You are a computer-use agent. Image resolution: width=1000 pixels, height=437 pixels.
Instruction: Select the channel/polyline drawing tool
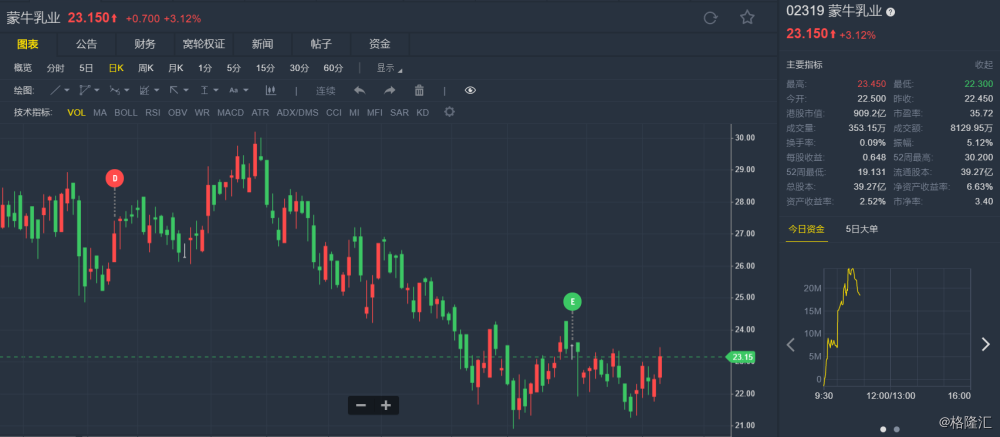pyautogui.click(x=85, y=91)
